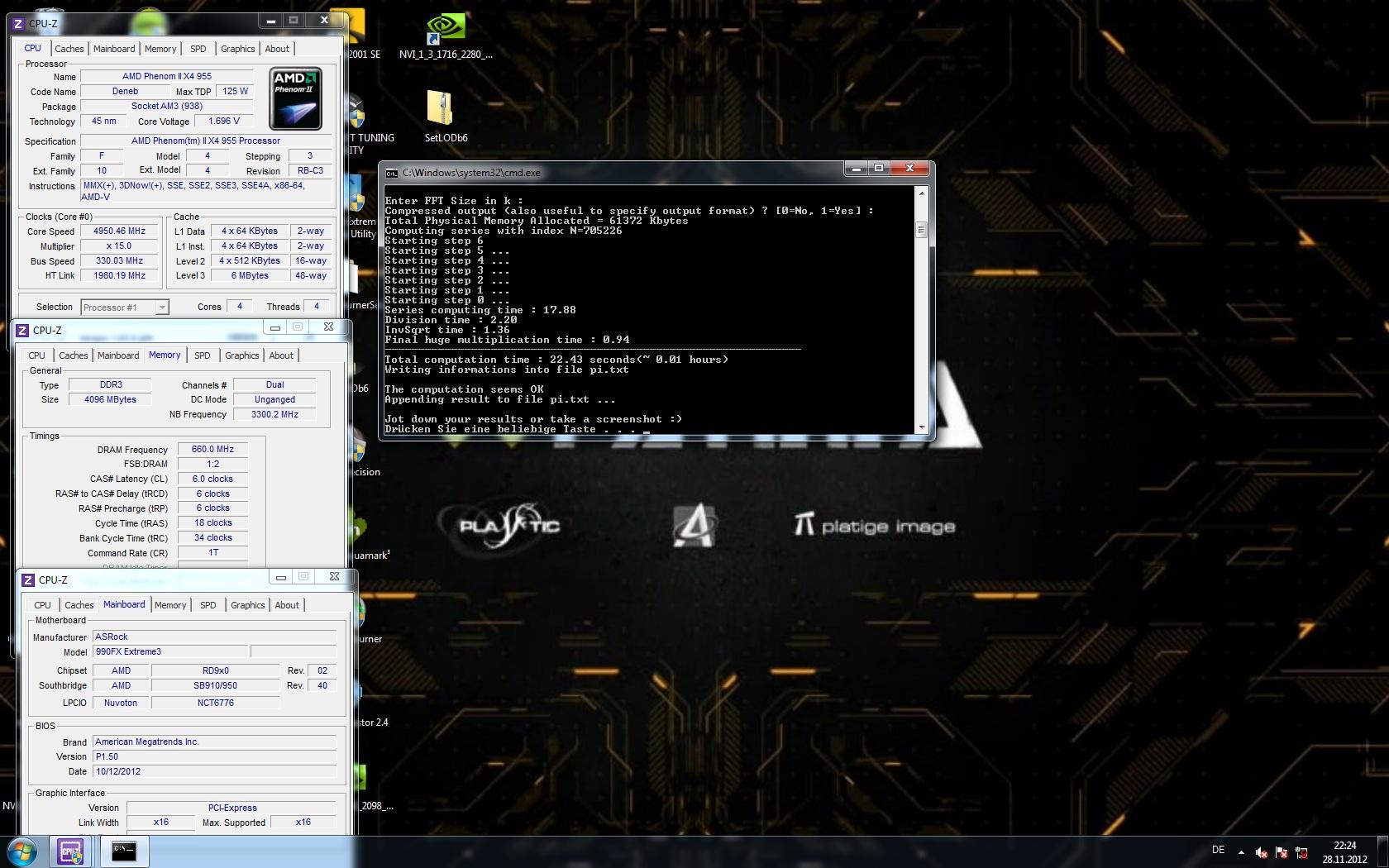This screenshot has width=1389, height=868.
Task: Switch to Caches tab in top CPU-Z window
Action: coord(69,49)
